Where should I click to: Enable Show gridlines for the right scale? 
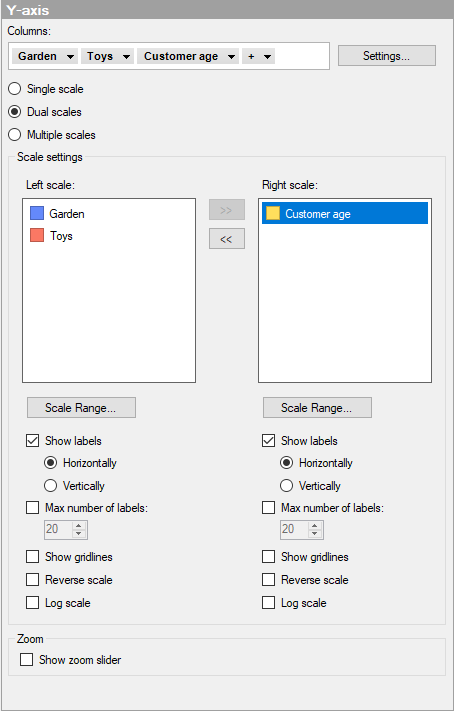[x=268, y=557]
